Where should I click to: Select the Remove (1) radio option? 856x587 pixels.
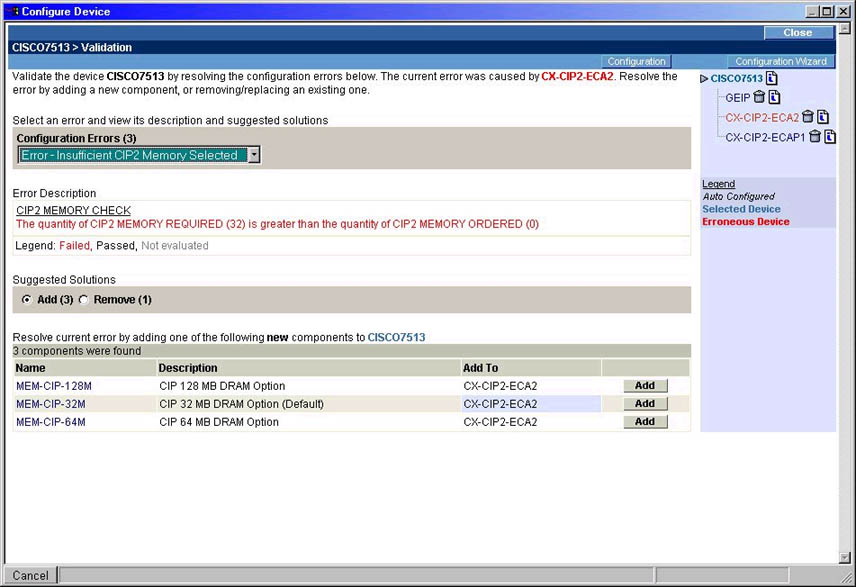click(84, 299)
